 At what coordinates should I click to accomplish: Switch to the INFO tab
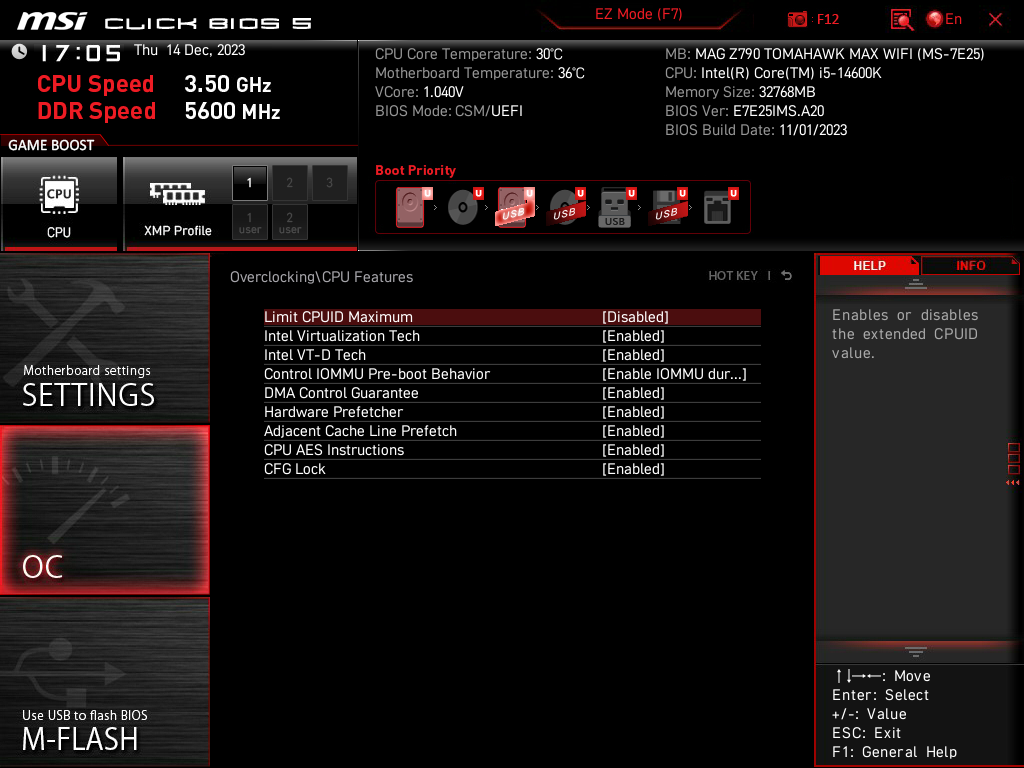tap(970, 266)
